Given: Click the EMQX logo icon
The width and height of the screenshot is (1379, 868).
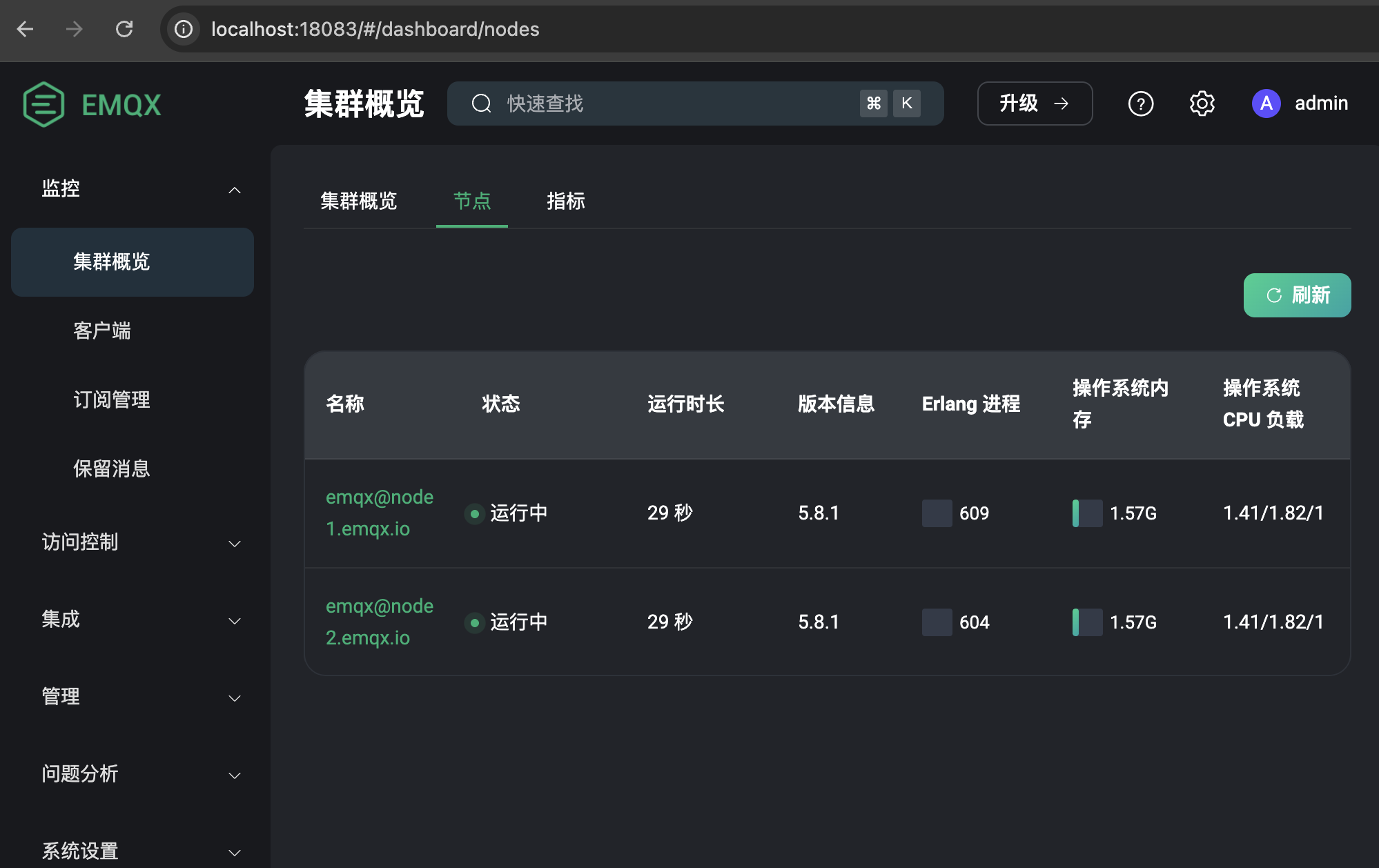Looking at the screenshot, I should [x=43, y=104].
